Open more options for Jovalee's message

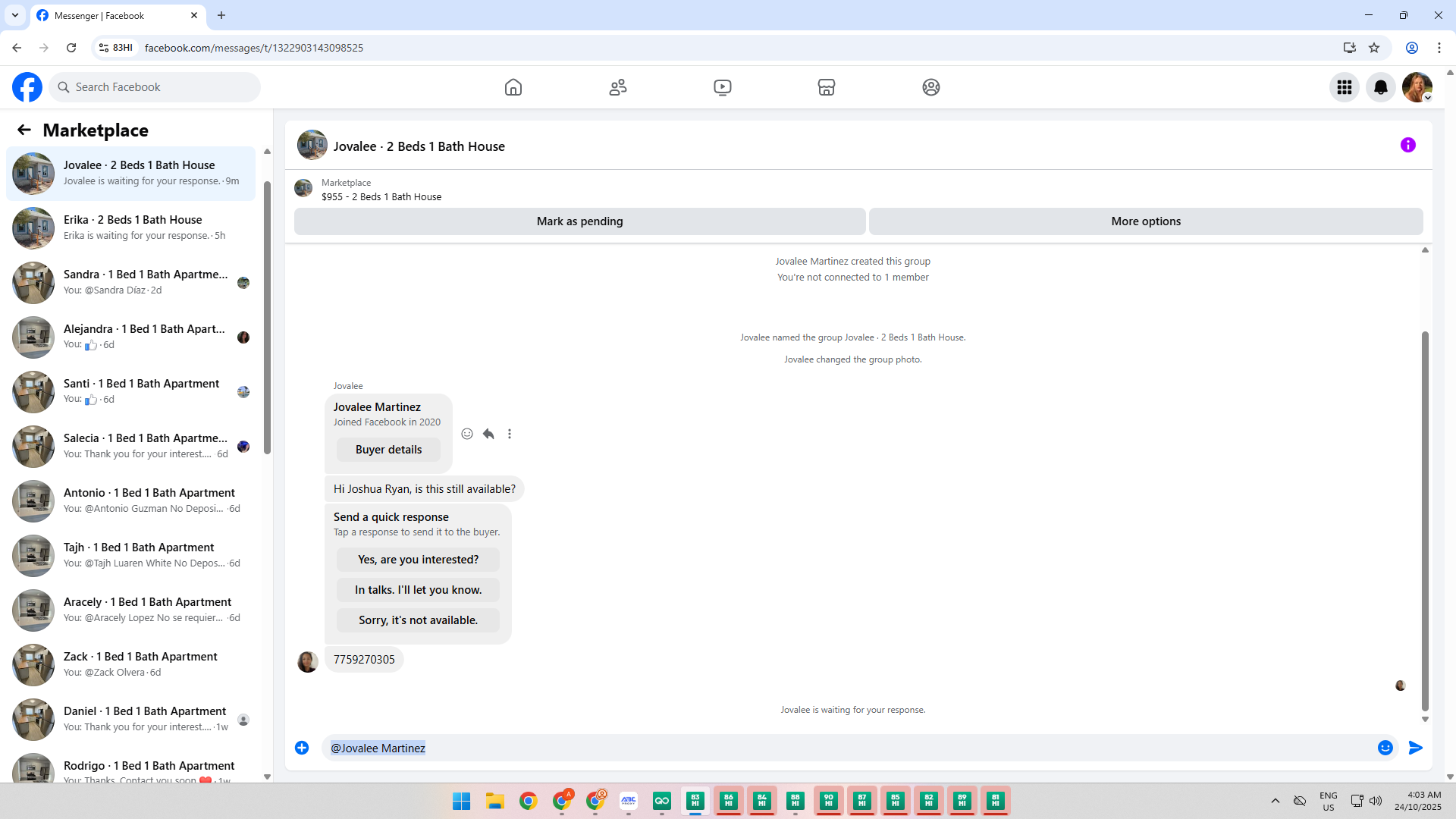point(510,434)
